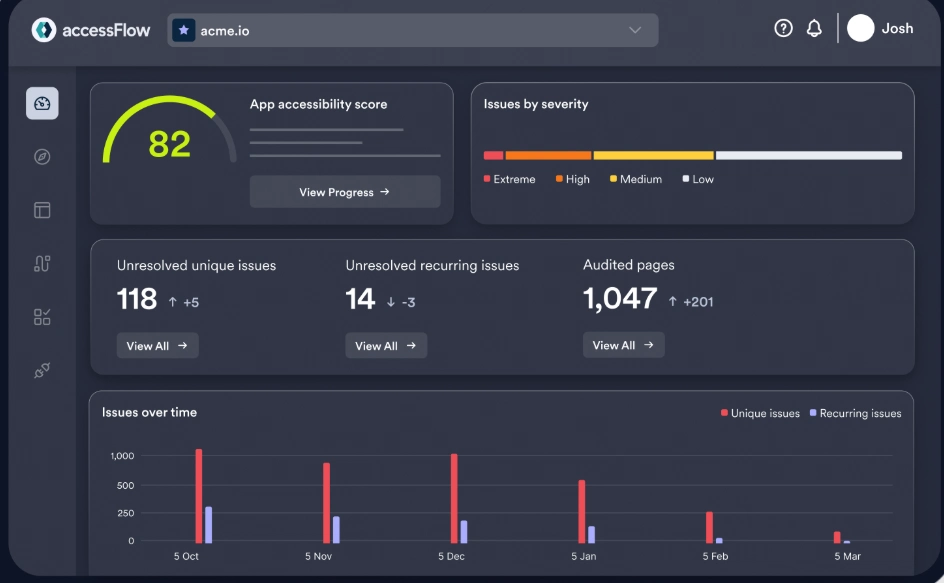Open the compass explore sidebar icon
Viewport: 944px width, 583px height.
pyautogui.click(x=42, y=157)
